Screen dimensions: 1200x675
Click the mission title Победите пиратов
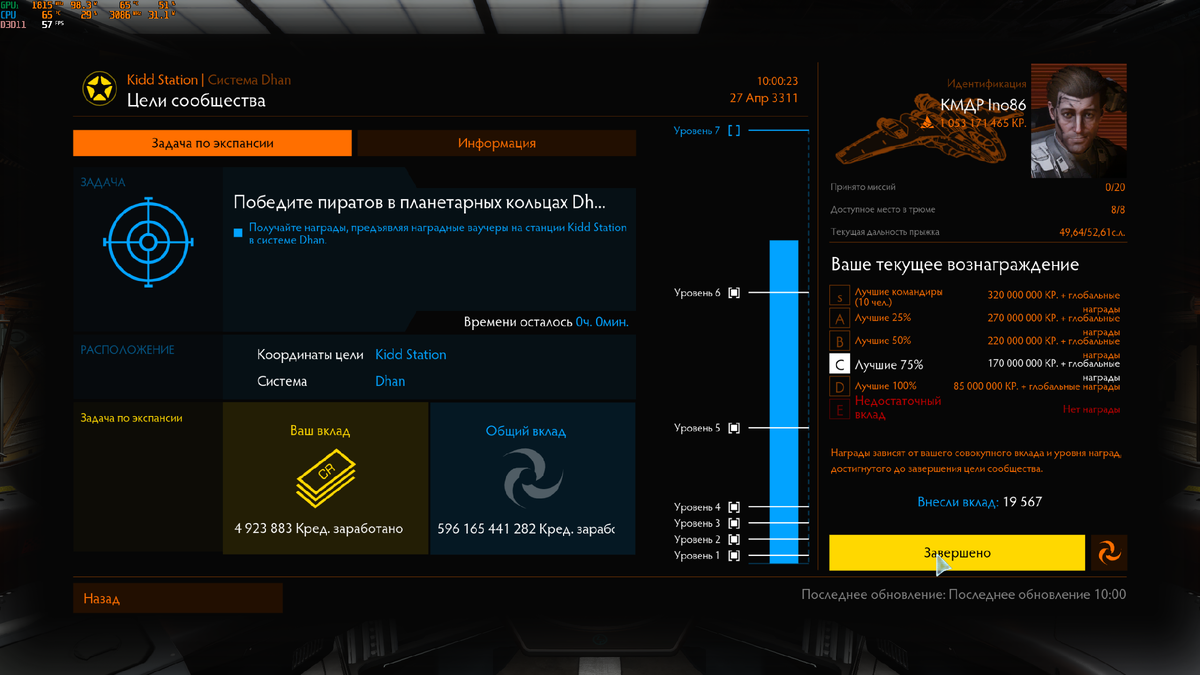419,203
